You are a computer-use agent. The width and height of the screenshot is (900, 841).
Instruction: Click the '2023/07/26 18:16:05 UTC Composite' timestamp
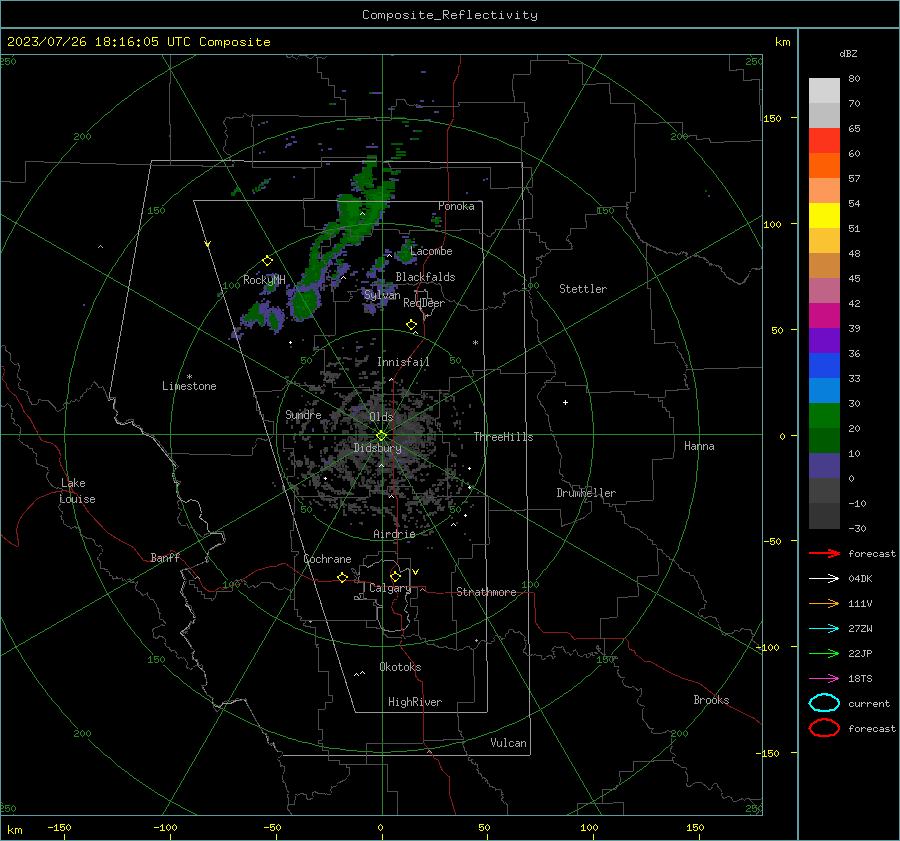click(x=138, y=42)
